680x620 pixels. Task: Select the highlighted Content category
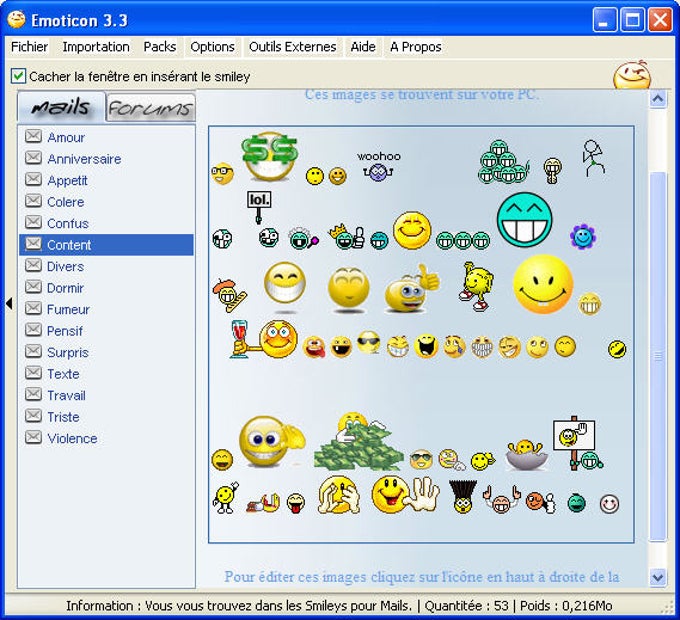click(x=106, y=245)
